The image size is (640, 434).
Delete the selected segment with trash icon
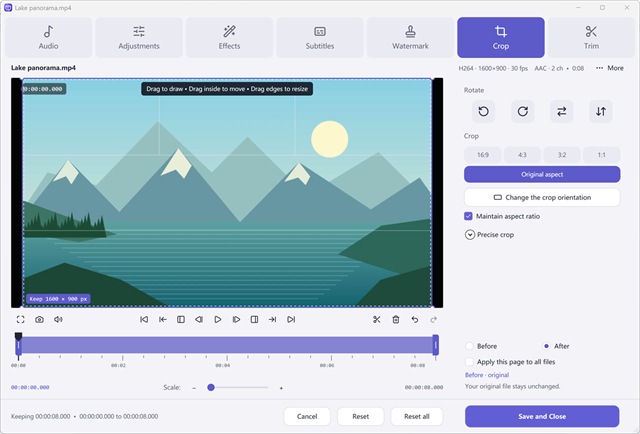click(396, 320)
